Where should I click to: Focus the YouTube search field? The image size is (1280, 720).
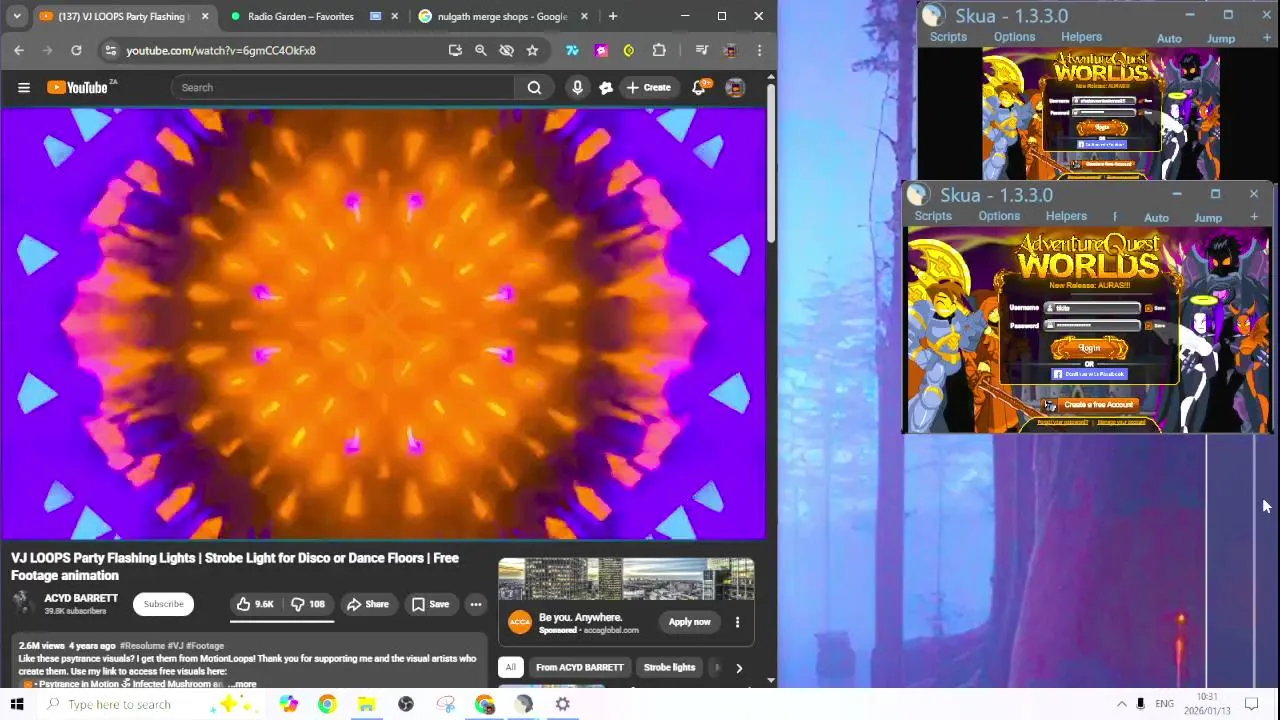343,87
